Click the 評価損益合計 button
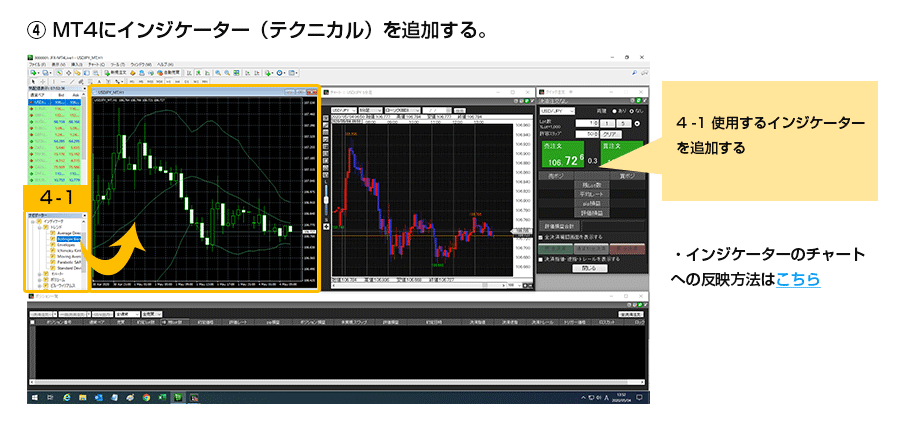This screenshot has height=427, width=900. click(560, 226)
